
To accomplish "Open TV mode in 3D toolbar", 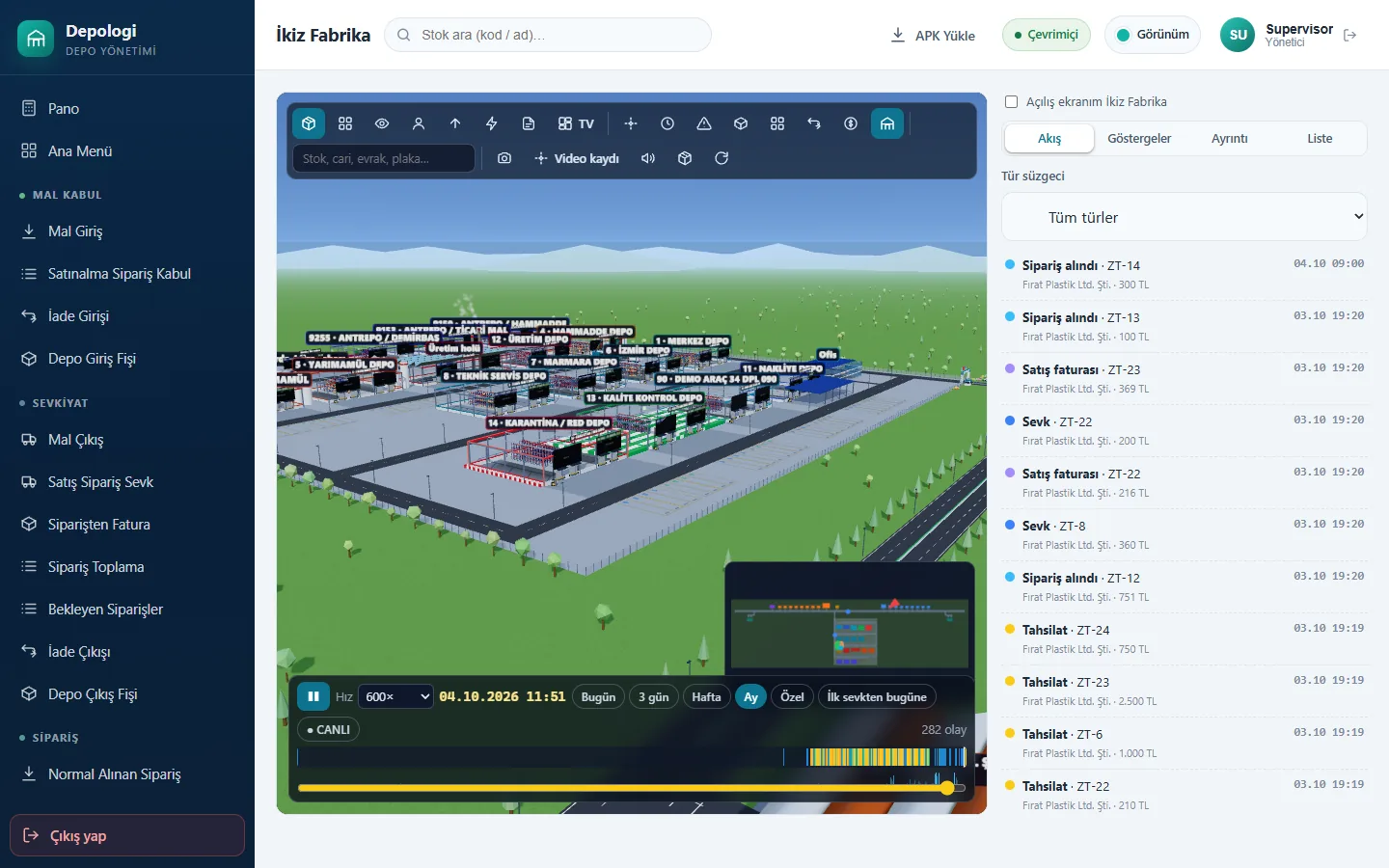I will click(576, 123).
